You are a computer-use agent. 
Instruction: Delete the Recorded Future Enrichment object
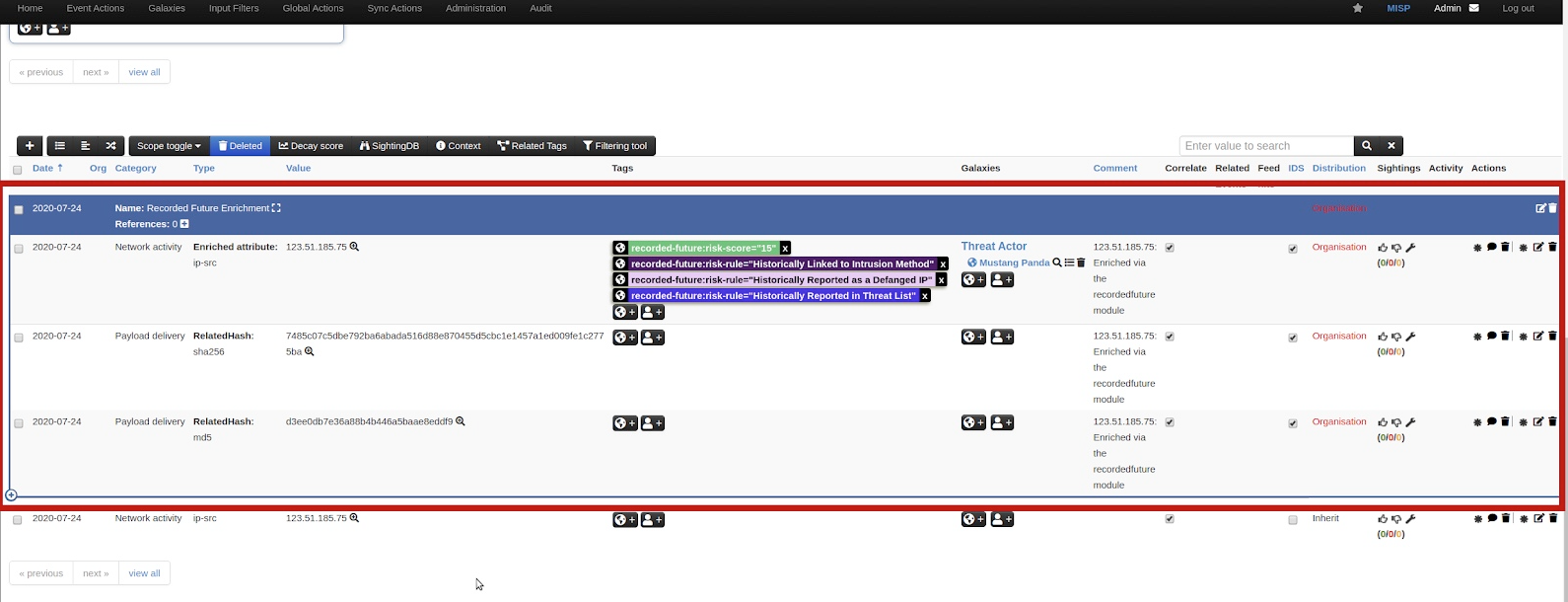(1553, 208)
